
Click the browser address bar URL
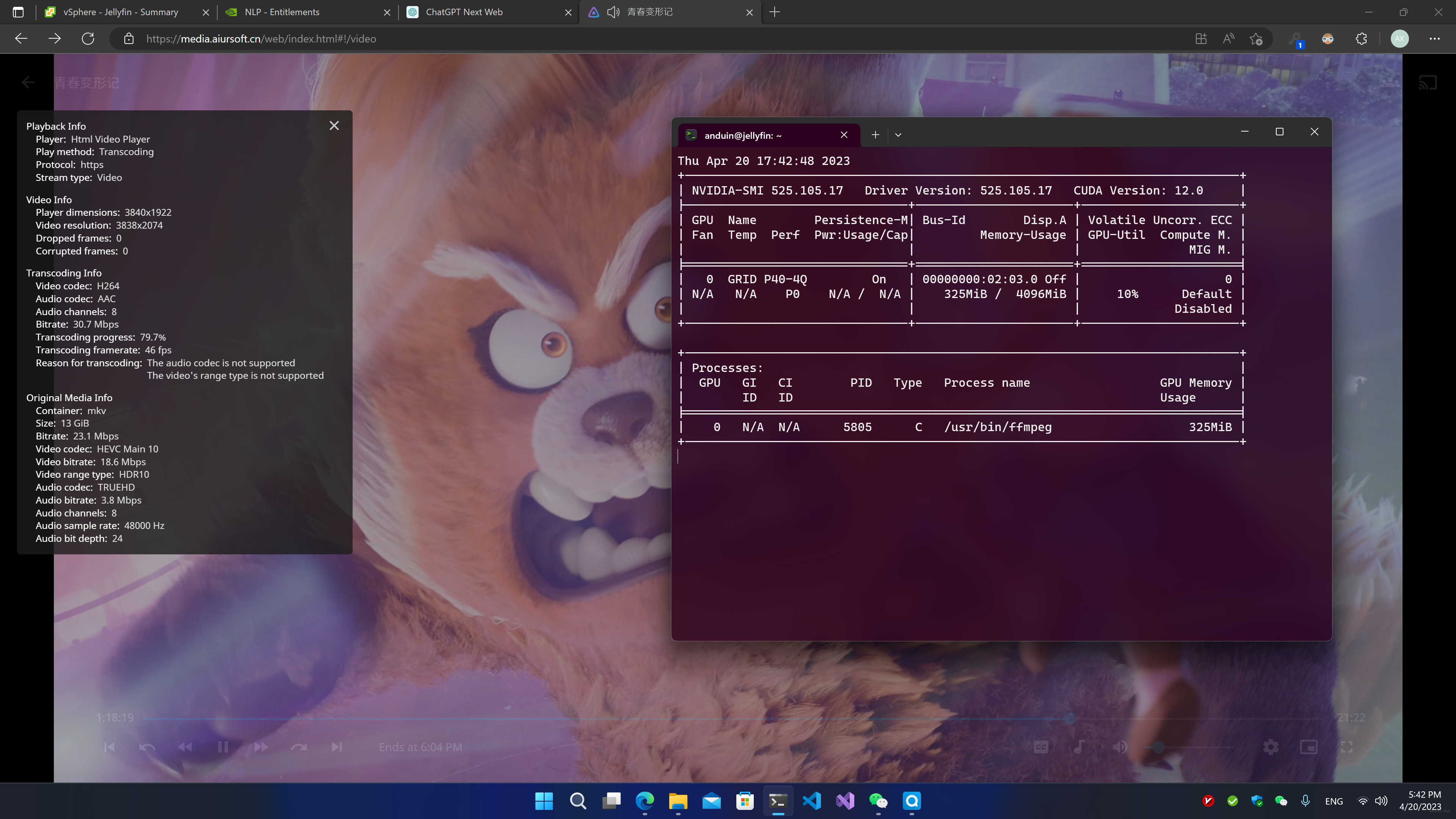[260, 39]
